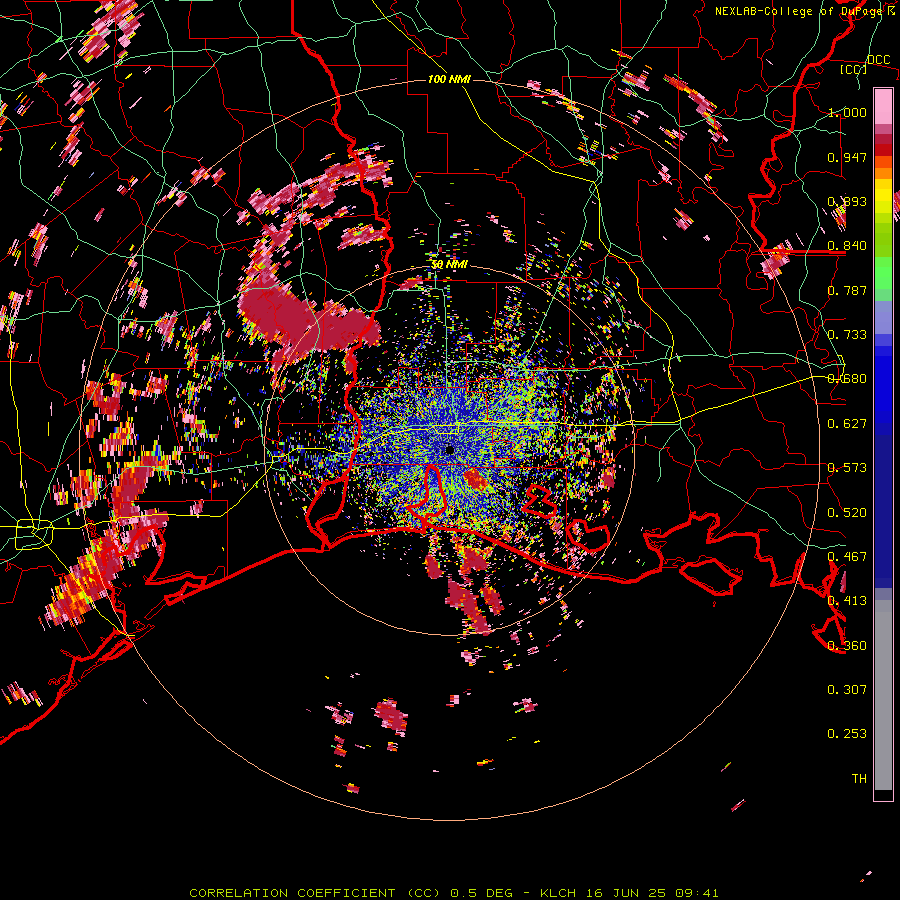Screen dimensions: 900x900
Task: Click the 0.947 scale value
Action: tap(847, 157)
